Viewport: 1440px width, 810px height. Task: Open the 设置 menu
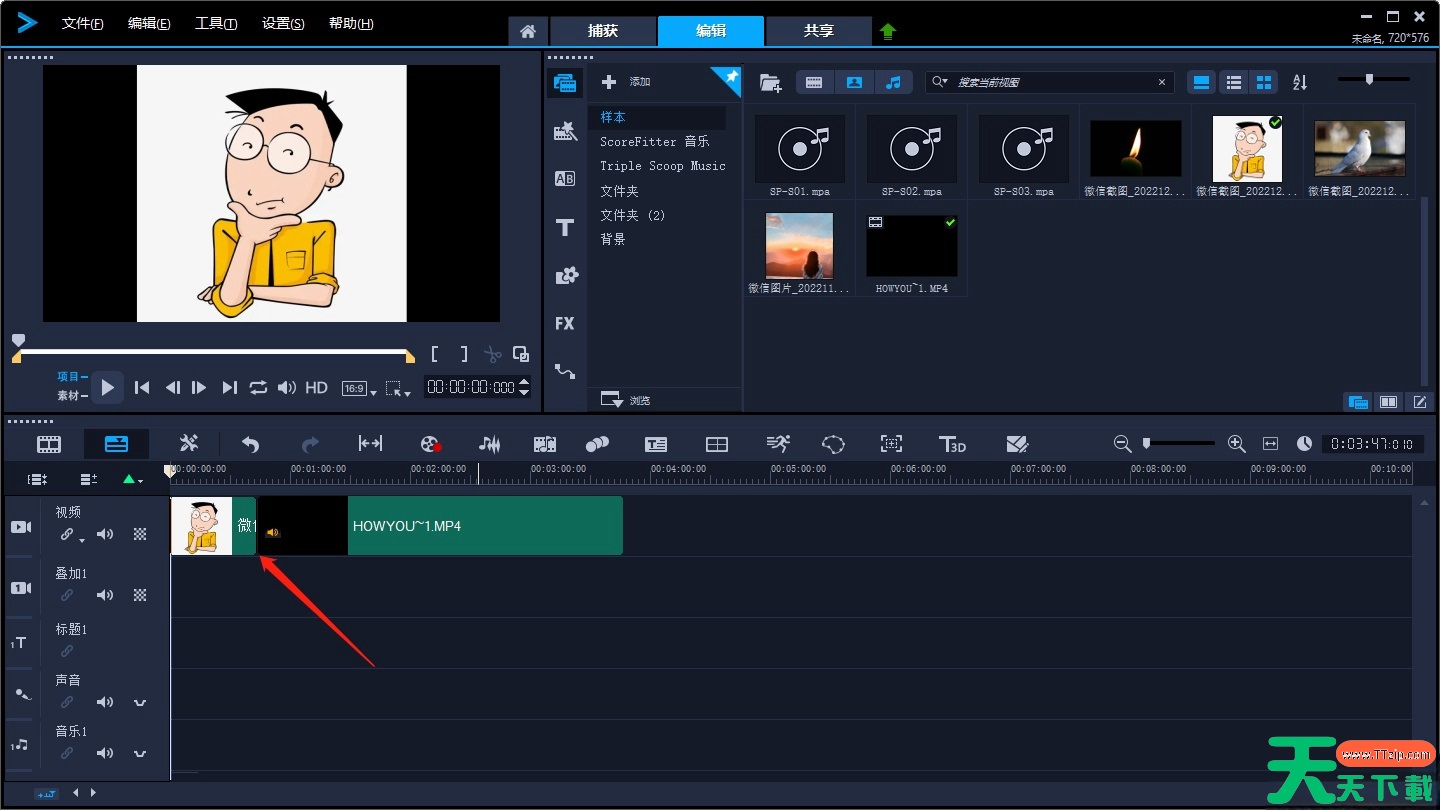tap(283, 23)
